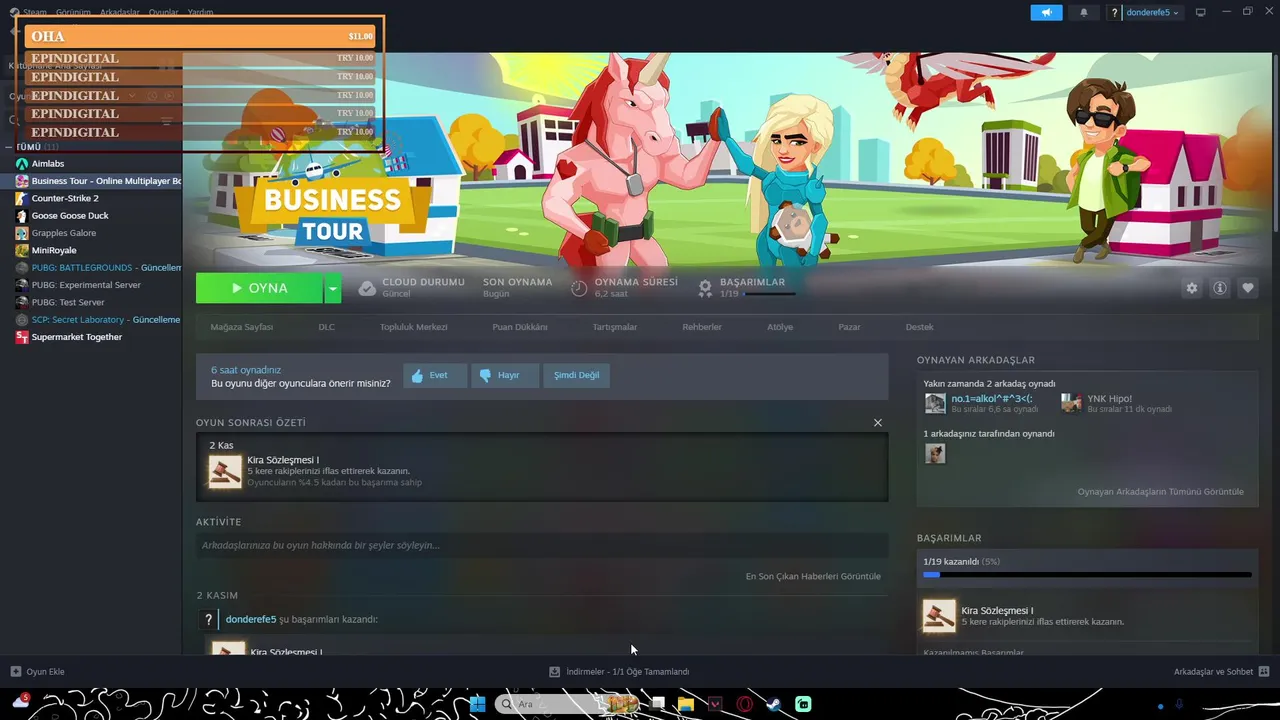Viewport: 1280px width, 720px height.
Task: Open File Explorer from taskbar
Action: coord(686,704)
